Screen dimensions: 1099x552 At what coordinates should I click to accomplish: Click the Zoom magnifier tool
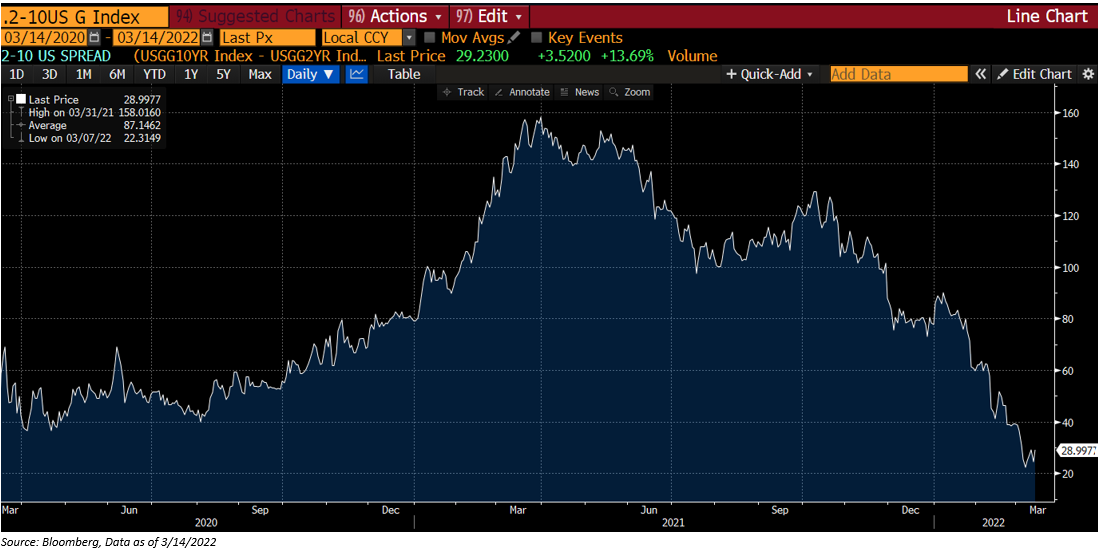tap(630, 92)
